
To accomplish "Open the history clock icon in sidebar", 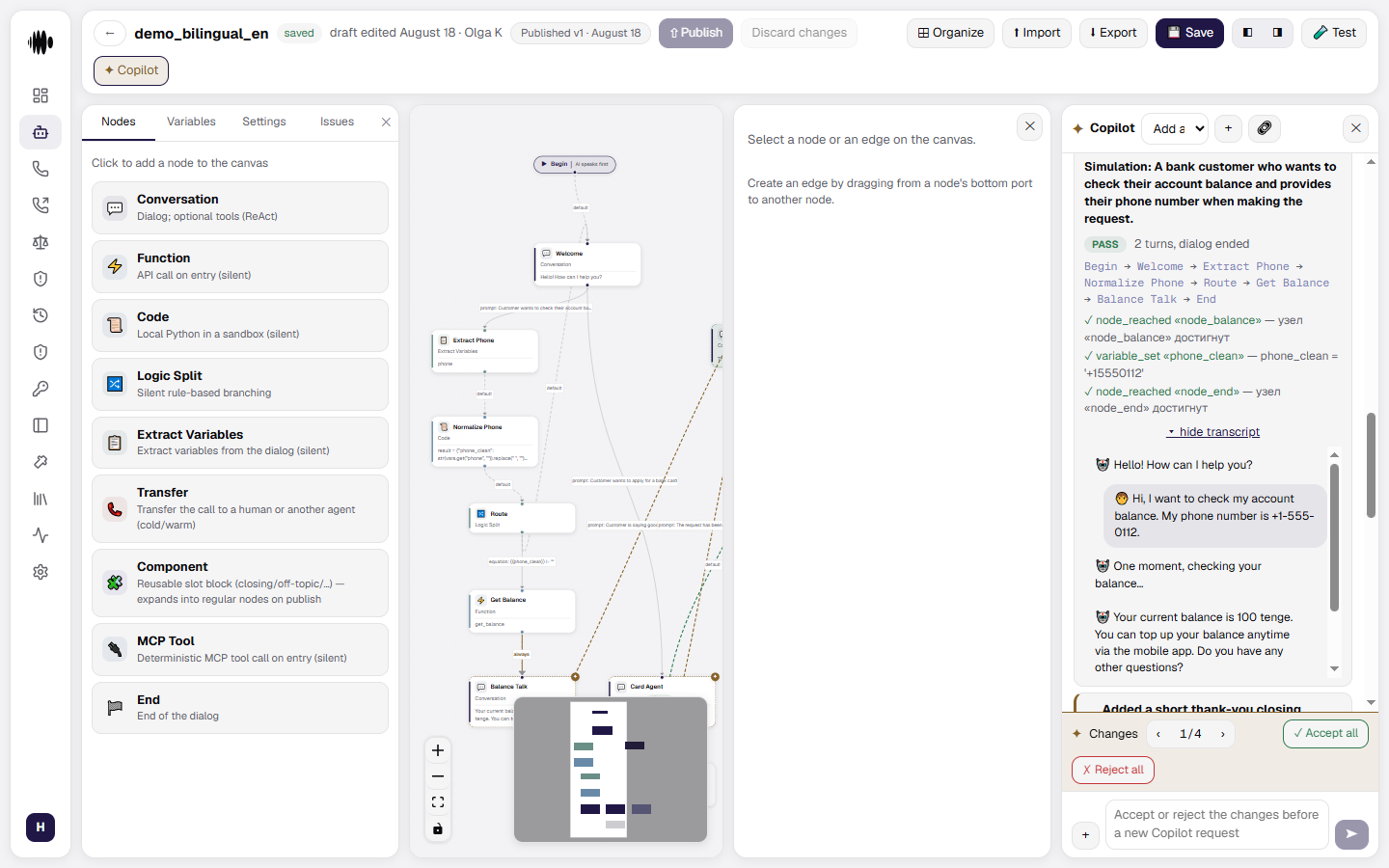I will click(41, 315).
